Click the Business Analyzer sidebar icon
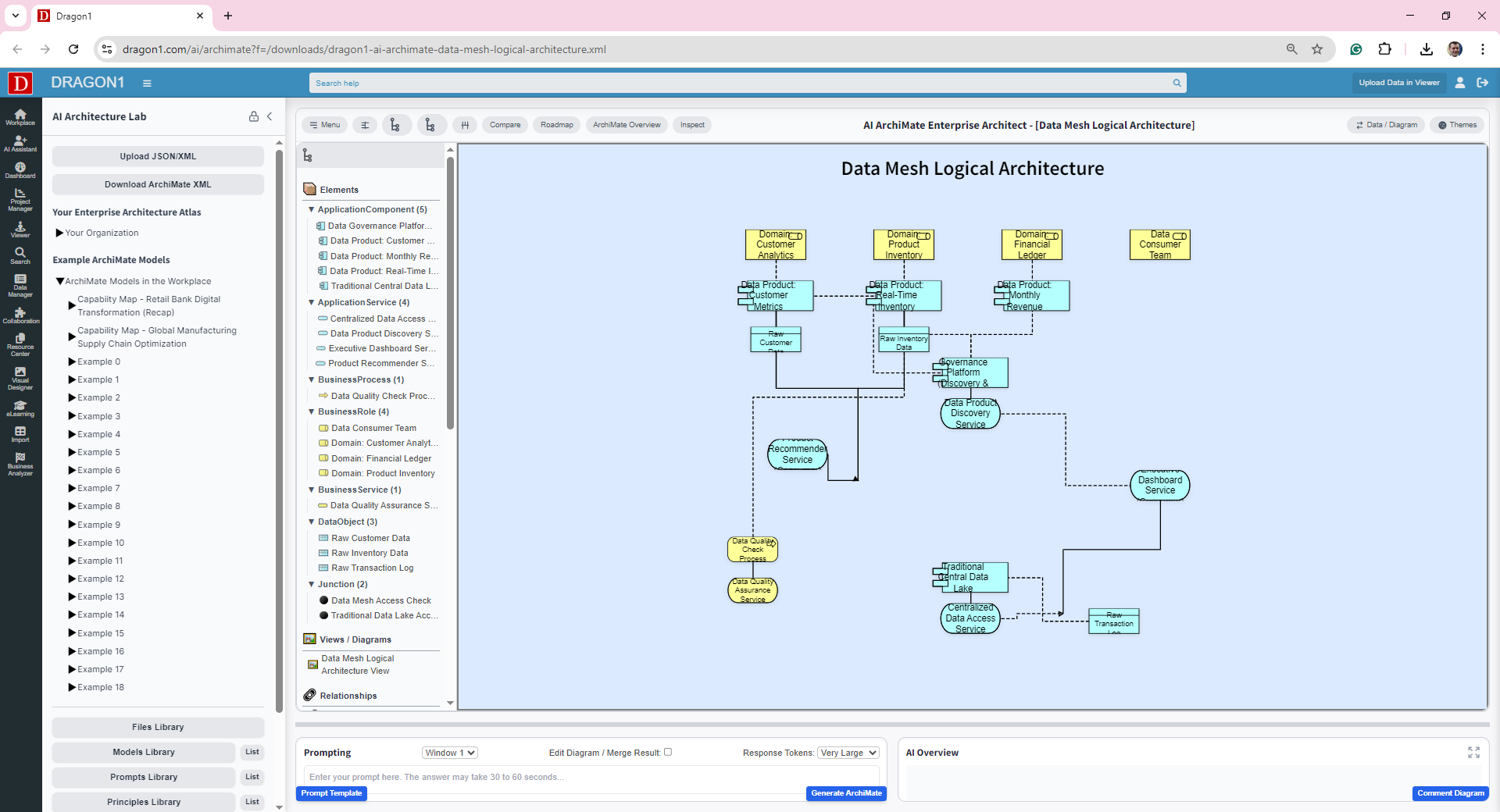Viewport: 1500px width, 812px height. click(x=20, y=464)
